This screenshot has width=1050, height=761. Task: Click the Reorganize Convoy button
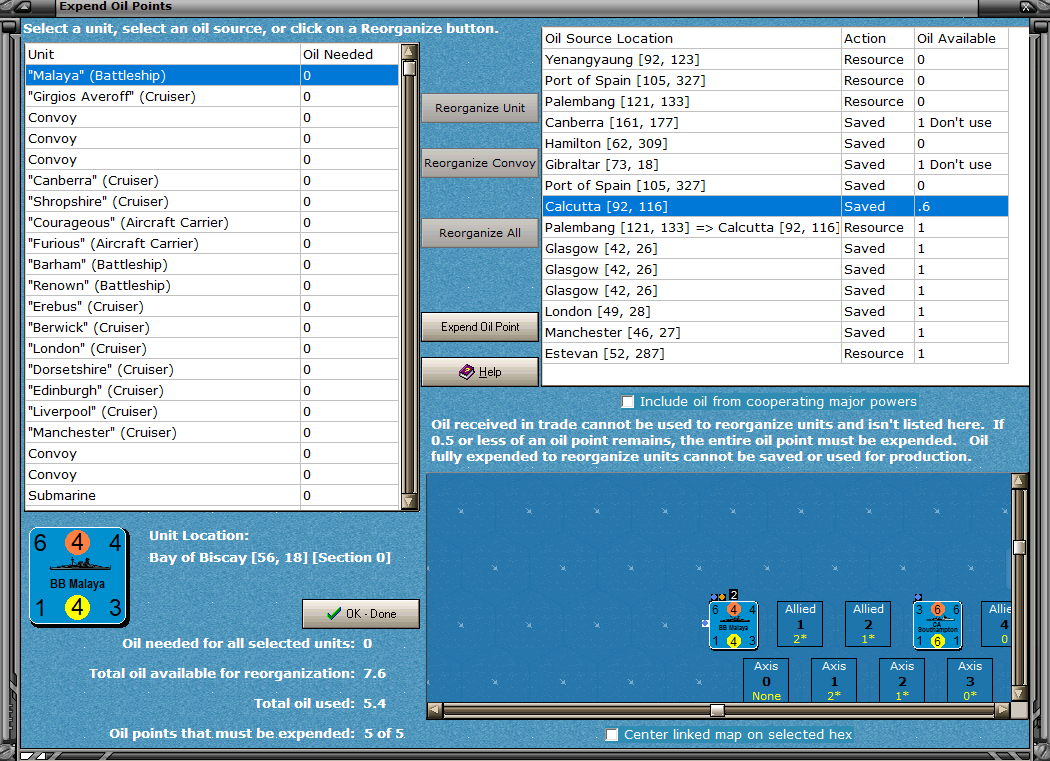[x=479, y=163]
